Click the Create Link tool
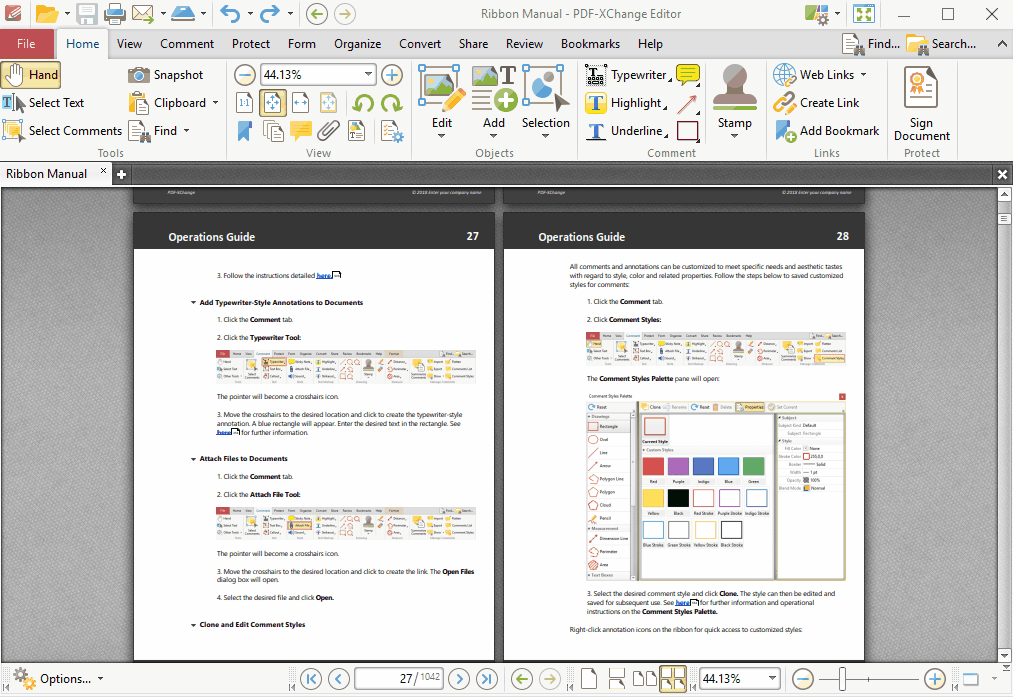Image resolution: width=1013 pixels, height=697 pixels. pos(816,103)
